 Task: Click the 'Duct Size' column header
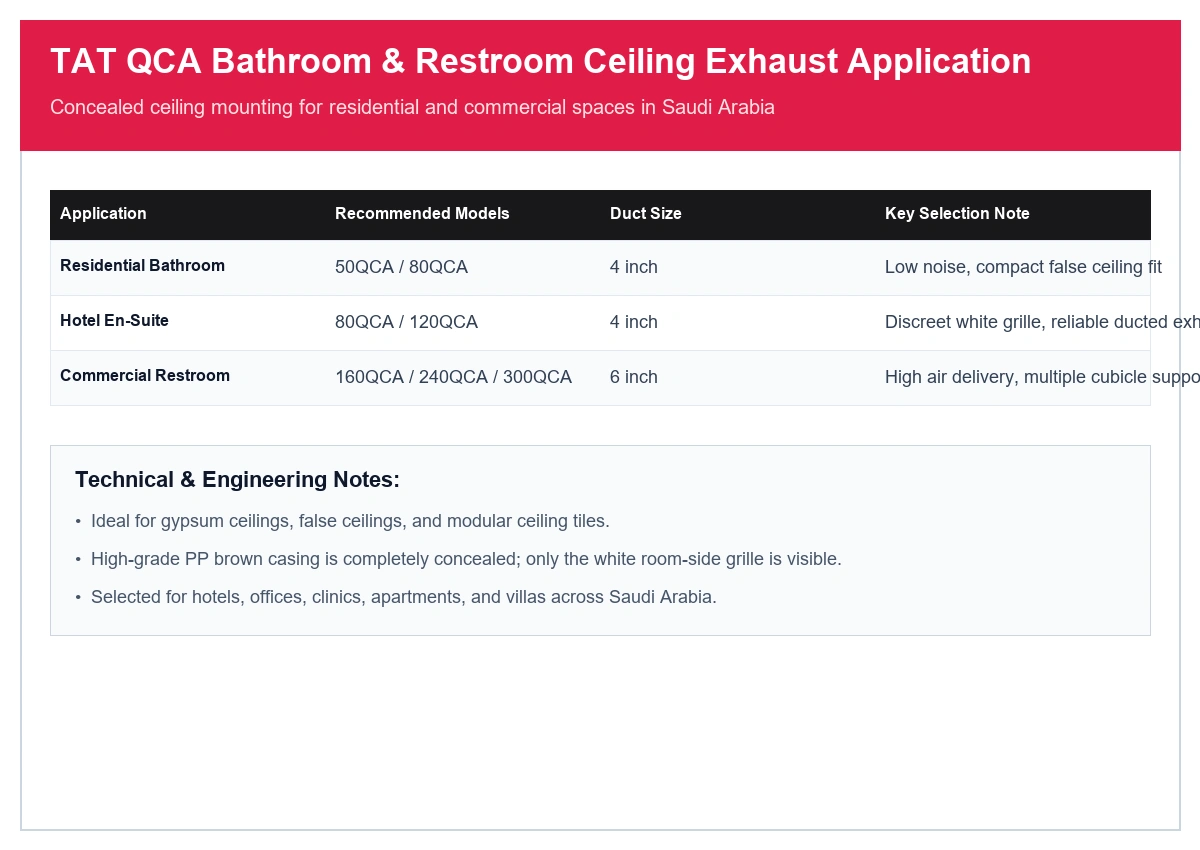pyautogui.click(x=646, y=213)
